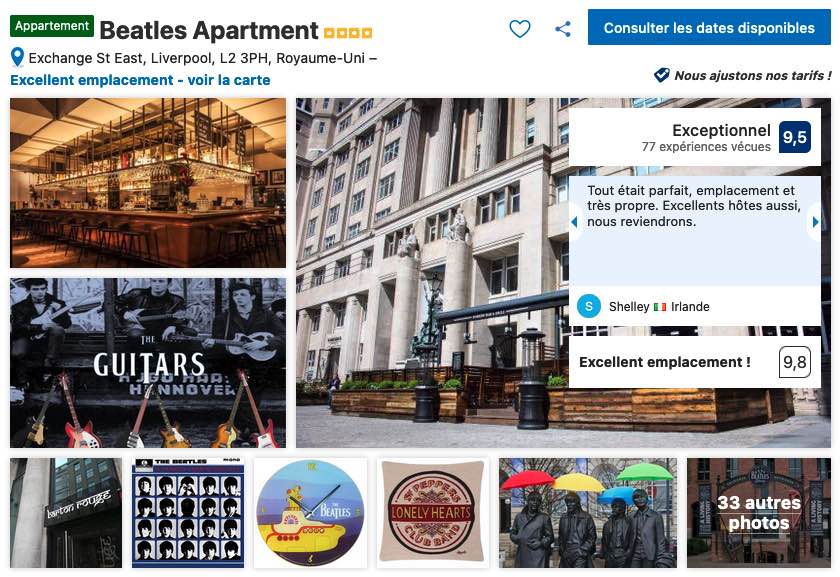Click the four-star rating squares
The image size is (840, 577).
348,33
